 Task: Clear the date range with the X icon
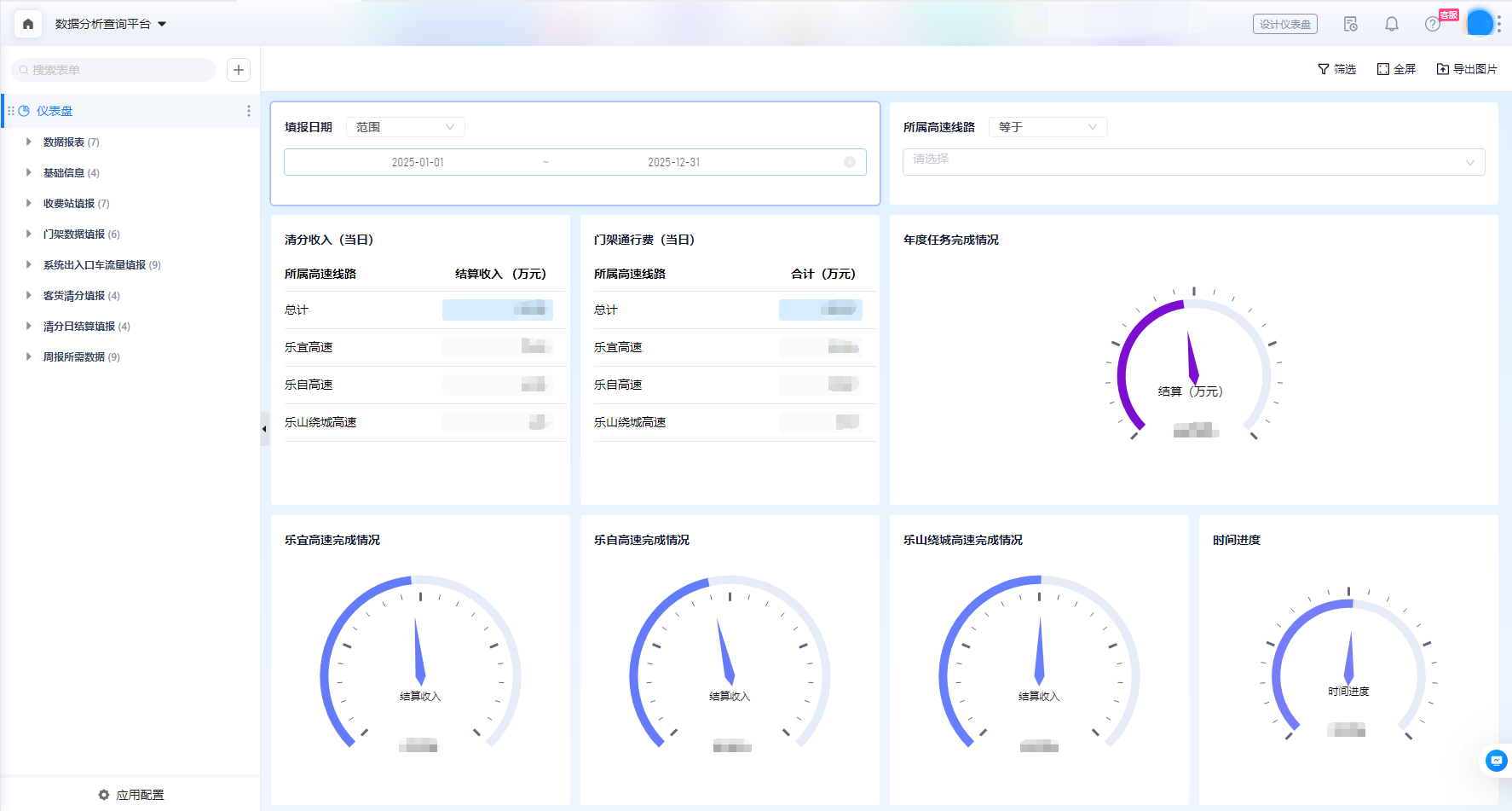pos(849,162)
